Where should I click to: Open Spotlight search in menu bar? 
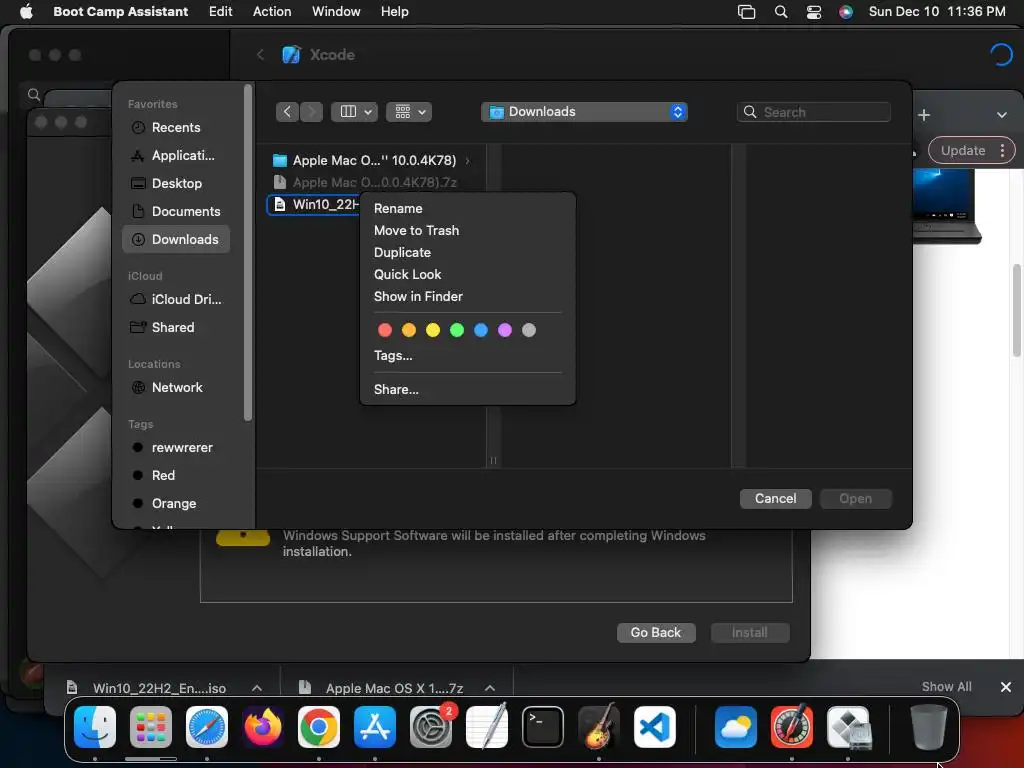coord(780,11)
